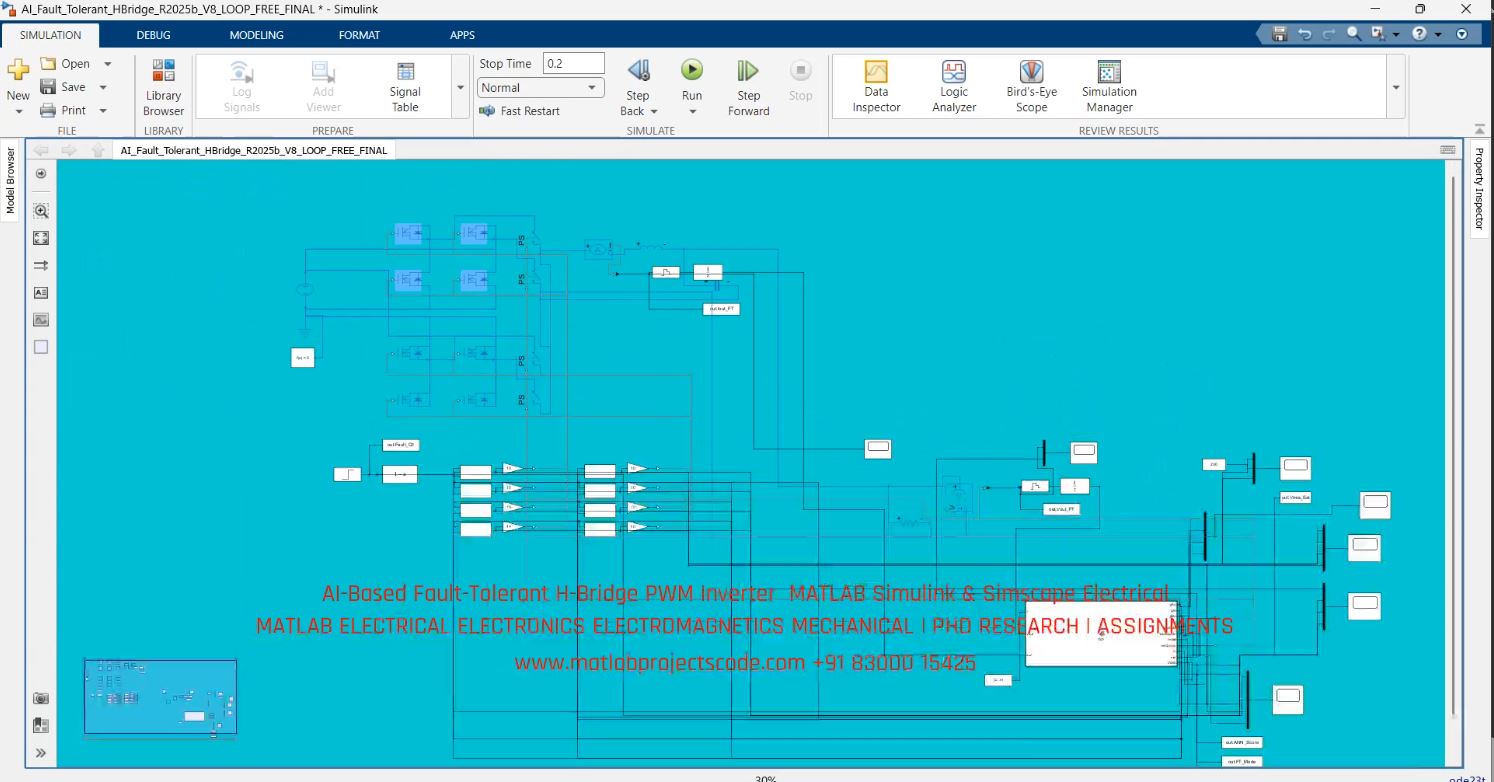Edit the Stop Time field
The width and height of the screenshot is (1494, 782).
pos(573,63)
